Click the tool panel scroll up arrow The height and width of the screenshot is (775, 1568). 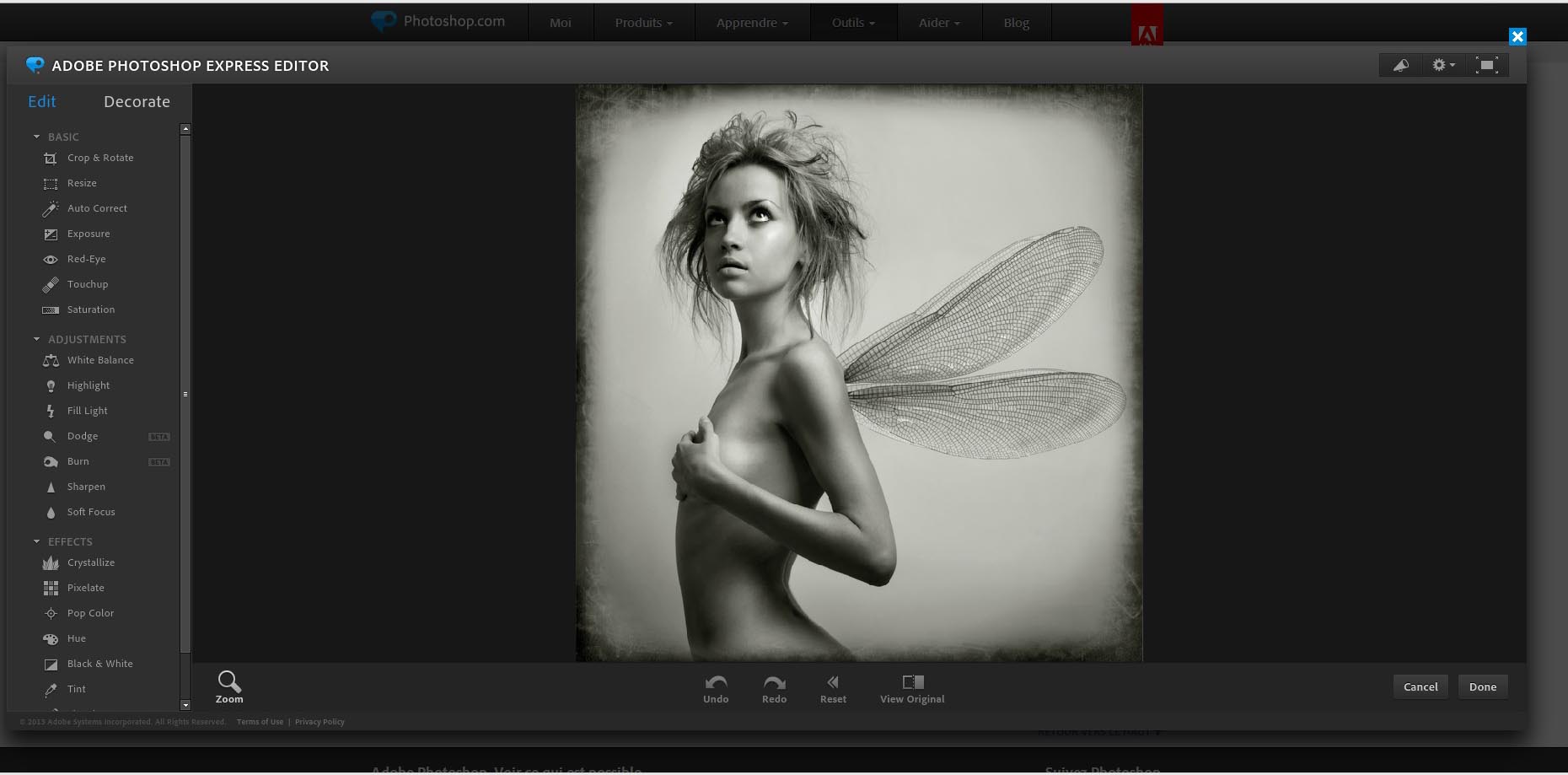point(185,129)
